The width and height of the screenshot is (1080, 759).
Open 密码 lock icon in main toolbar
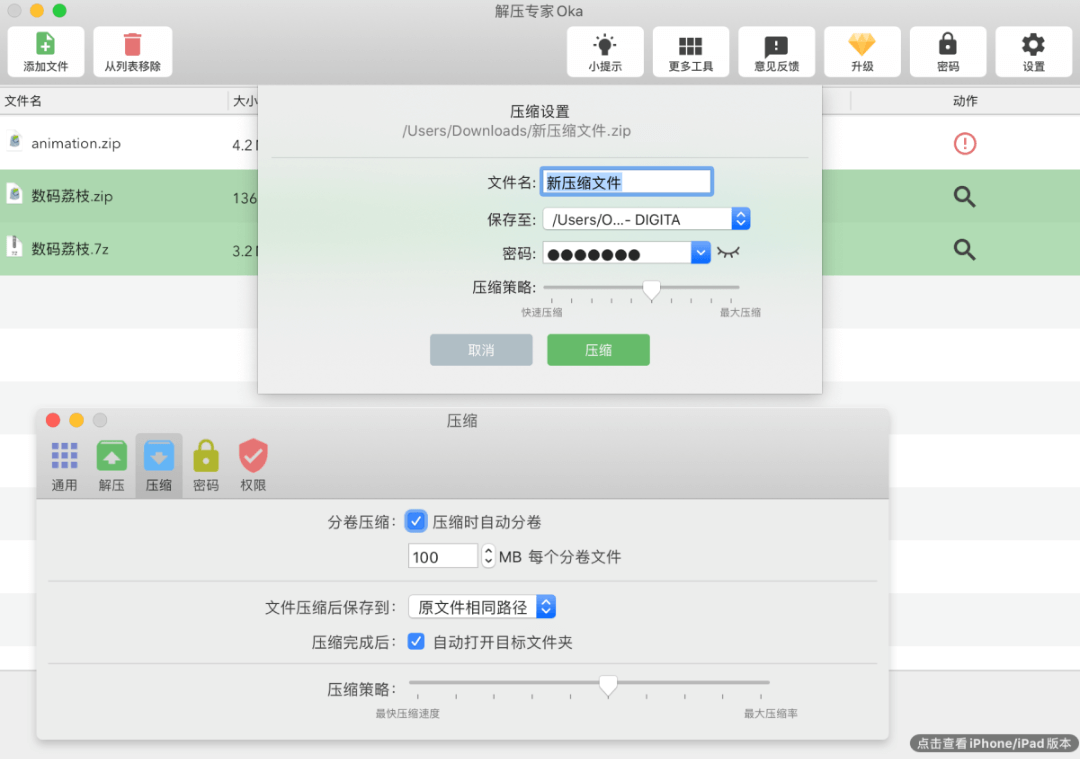pos(947,45)
